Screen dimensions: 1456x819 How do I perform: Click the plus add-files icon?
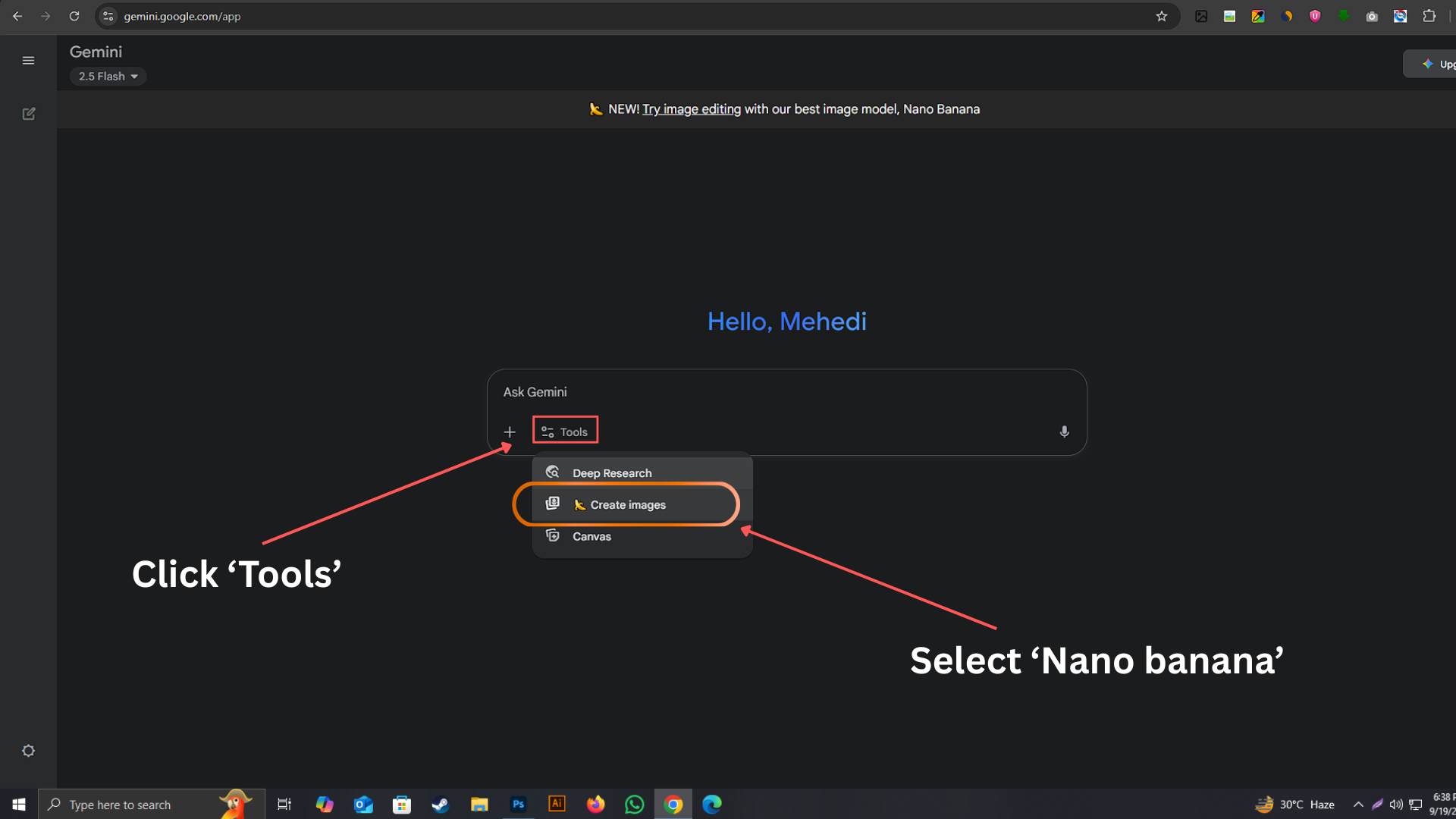point(510,432)
